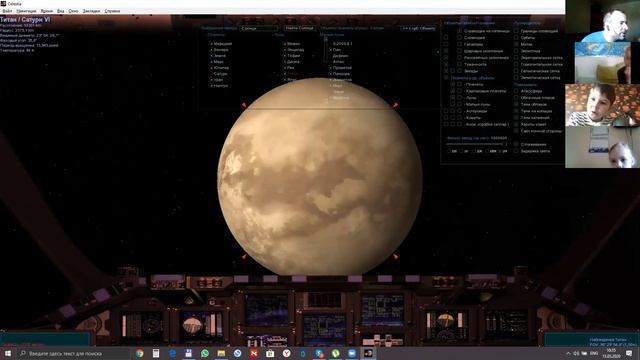This screenshot has height=360, width=640.
Task: Select the active Celestia taskbar icon
Action: click(x=368, y=353)
